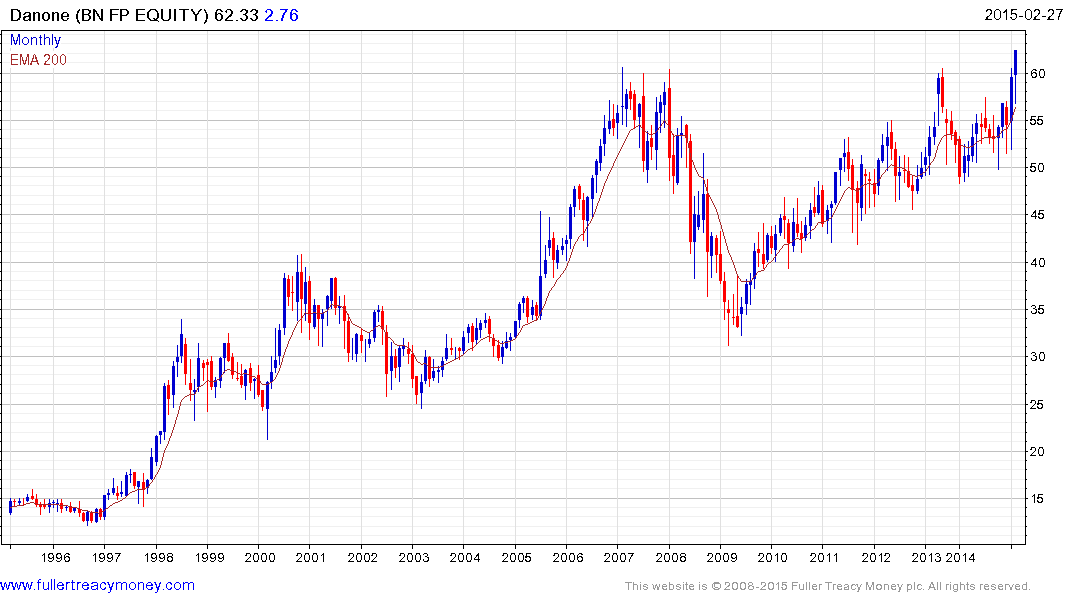The height and width of the screenshot is (600, 1075).
Task: Click the 15 price axis label
Action: click(1038, 499)
